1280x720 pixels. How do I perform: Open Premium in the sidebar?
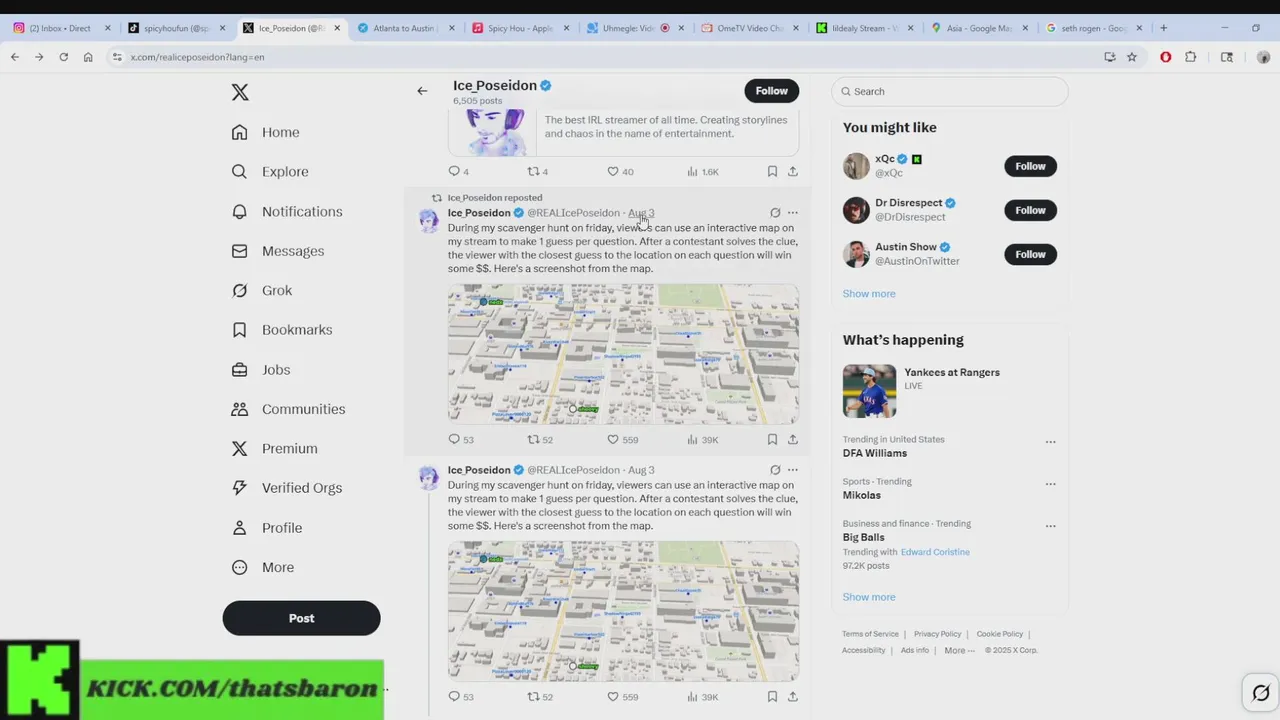click(275, 449)
